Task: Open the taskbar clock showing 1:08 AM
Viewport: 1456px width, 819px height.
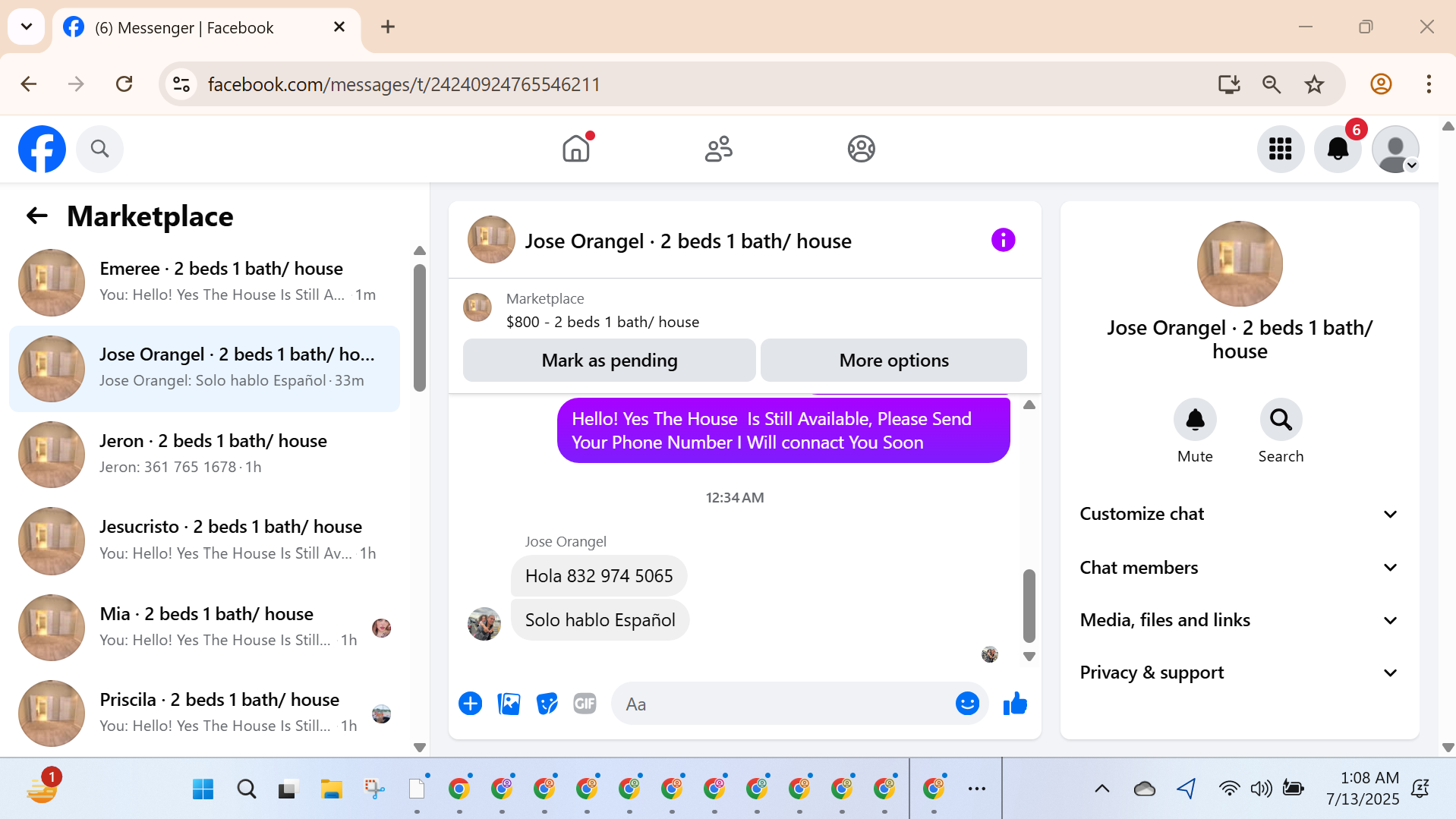Action: point(1362,789)
